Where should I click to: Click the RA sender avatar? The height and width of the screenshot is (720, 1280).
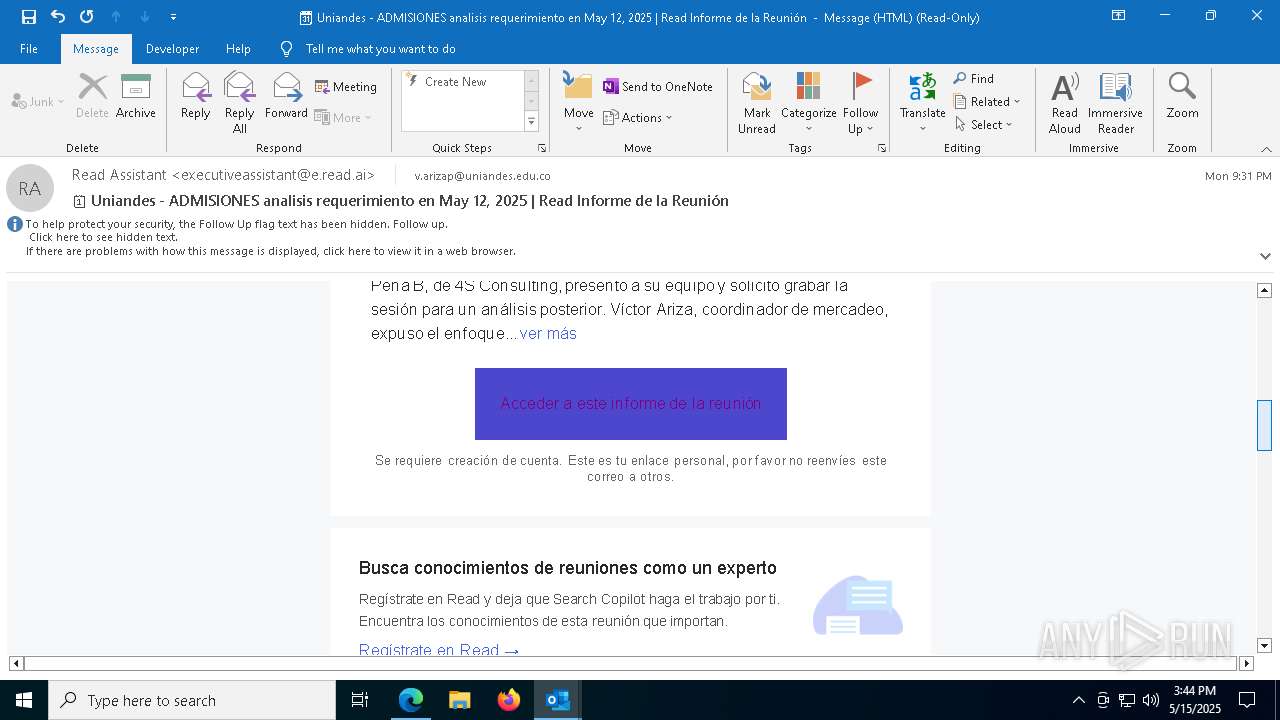(30, 188)
